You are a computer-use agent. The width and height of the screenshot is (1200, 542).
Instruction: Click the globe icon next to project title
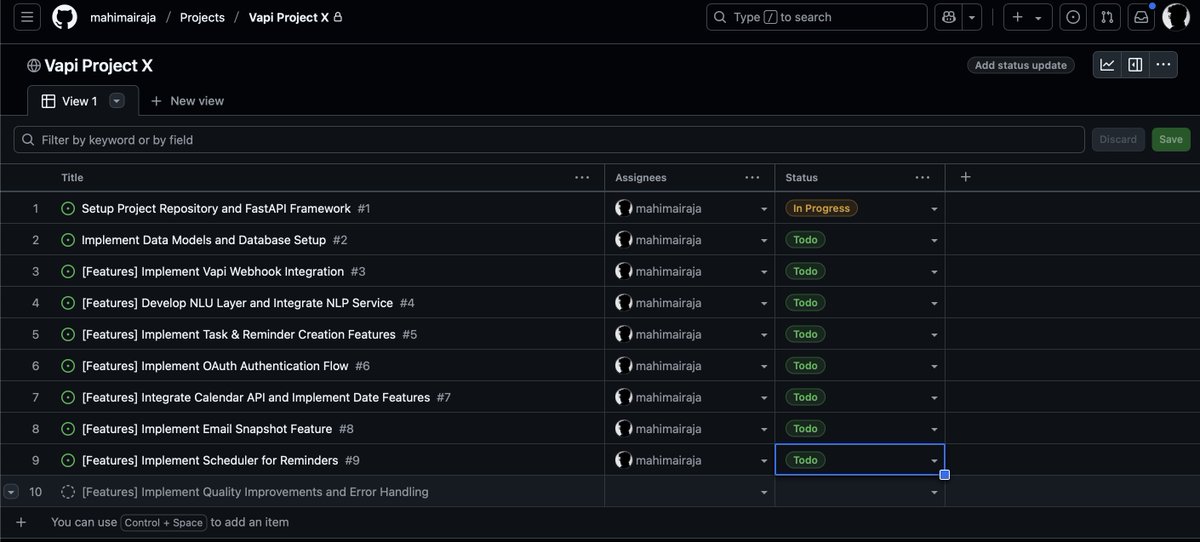(34, 66)
